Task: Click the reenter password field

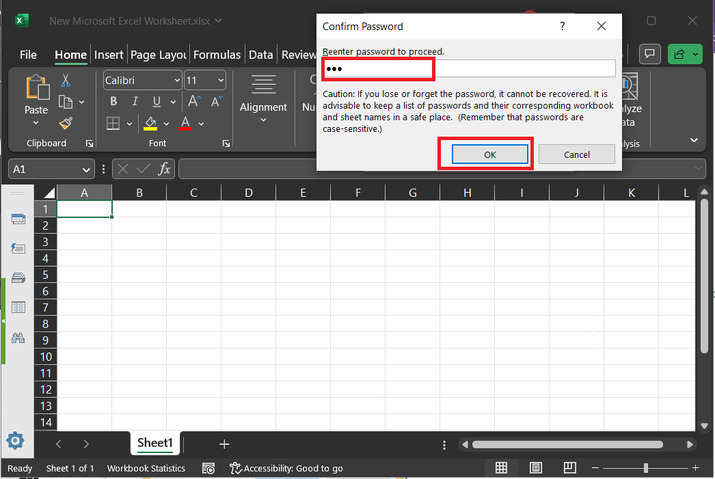Action: click(x=469, y=69)
